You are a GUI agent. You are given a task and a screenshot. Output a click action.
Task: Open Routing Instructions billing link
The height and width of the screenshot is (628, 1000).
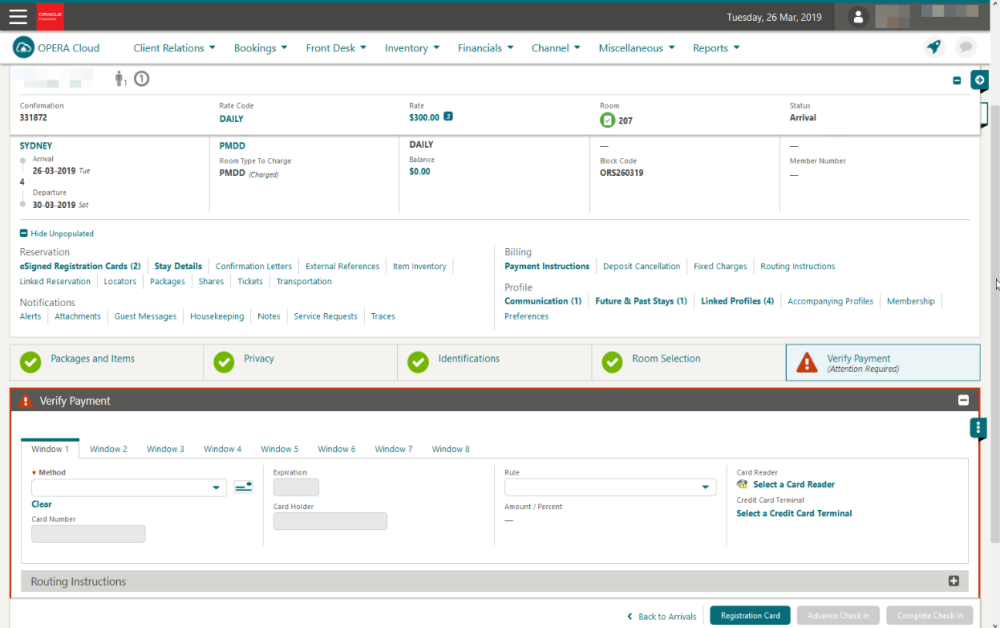click(797, 266)
